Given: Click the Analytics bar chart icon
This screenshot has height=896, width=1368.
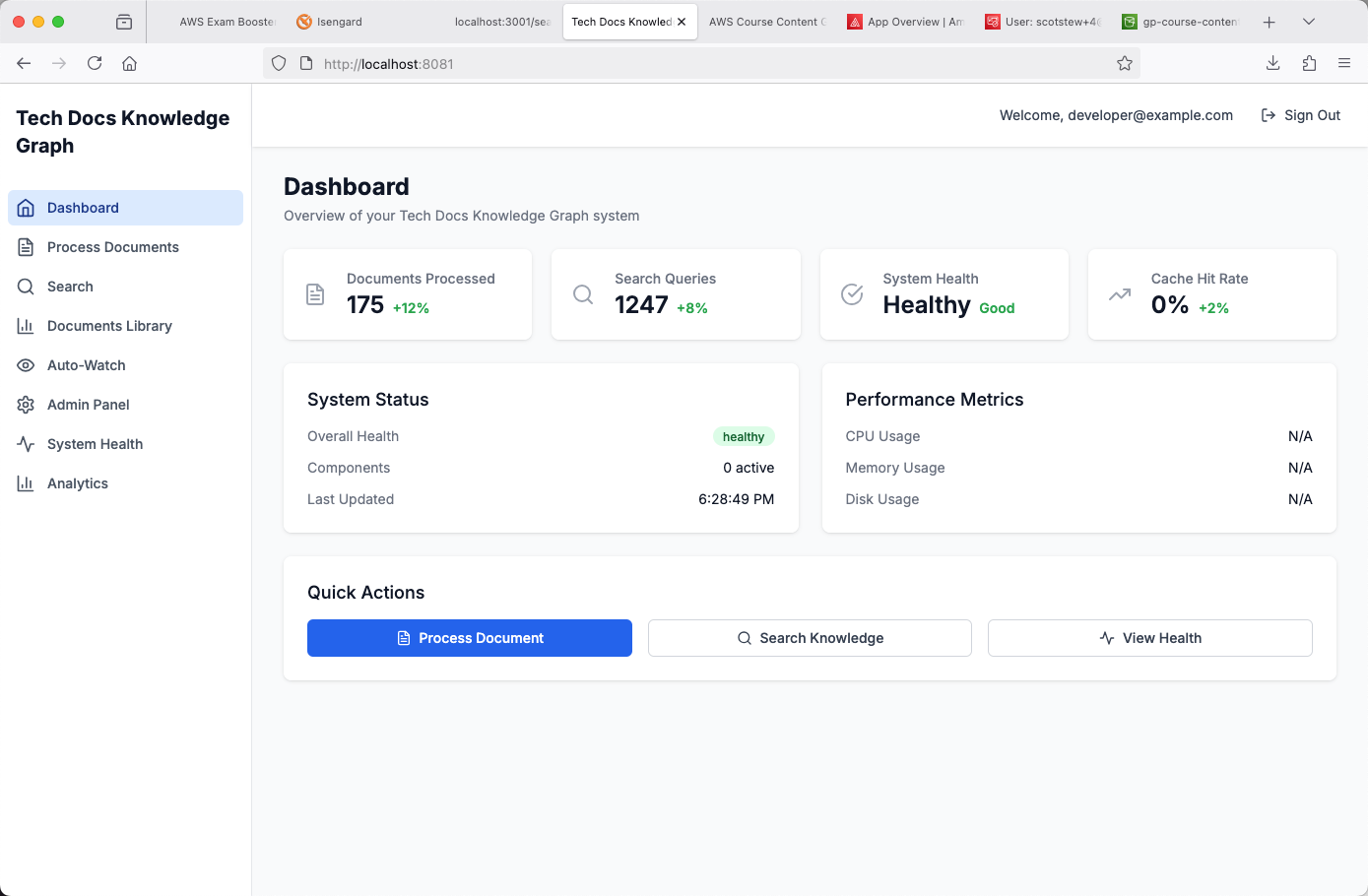Looking at the screenshot, I should 27,483.
